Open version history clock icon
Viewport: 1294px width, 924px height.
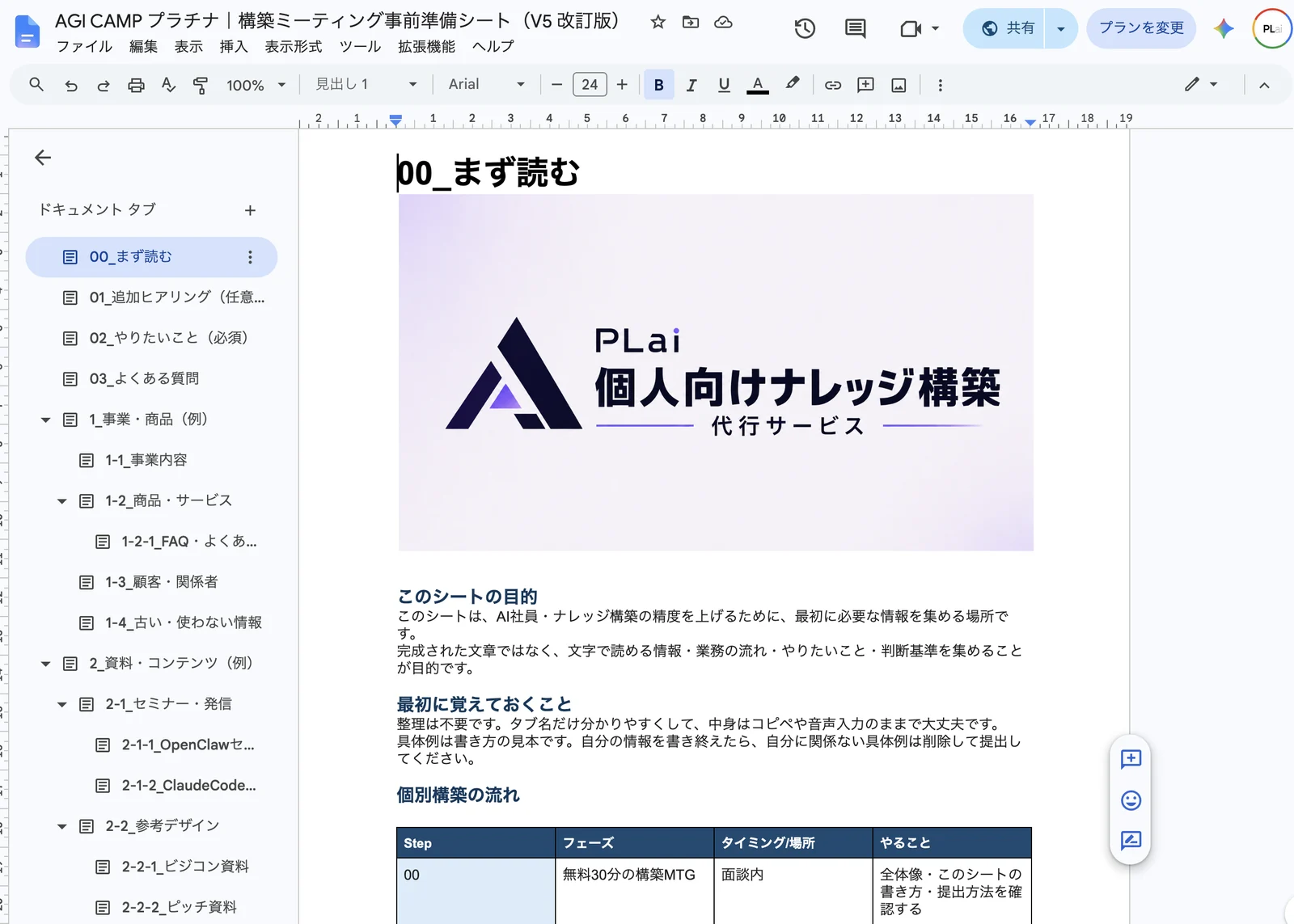click(804, 28)
